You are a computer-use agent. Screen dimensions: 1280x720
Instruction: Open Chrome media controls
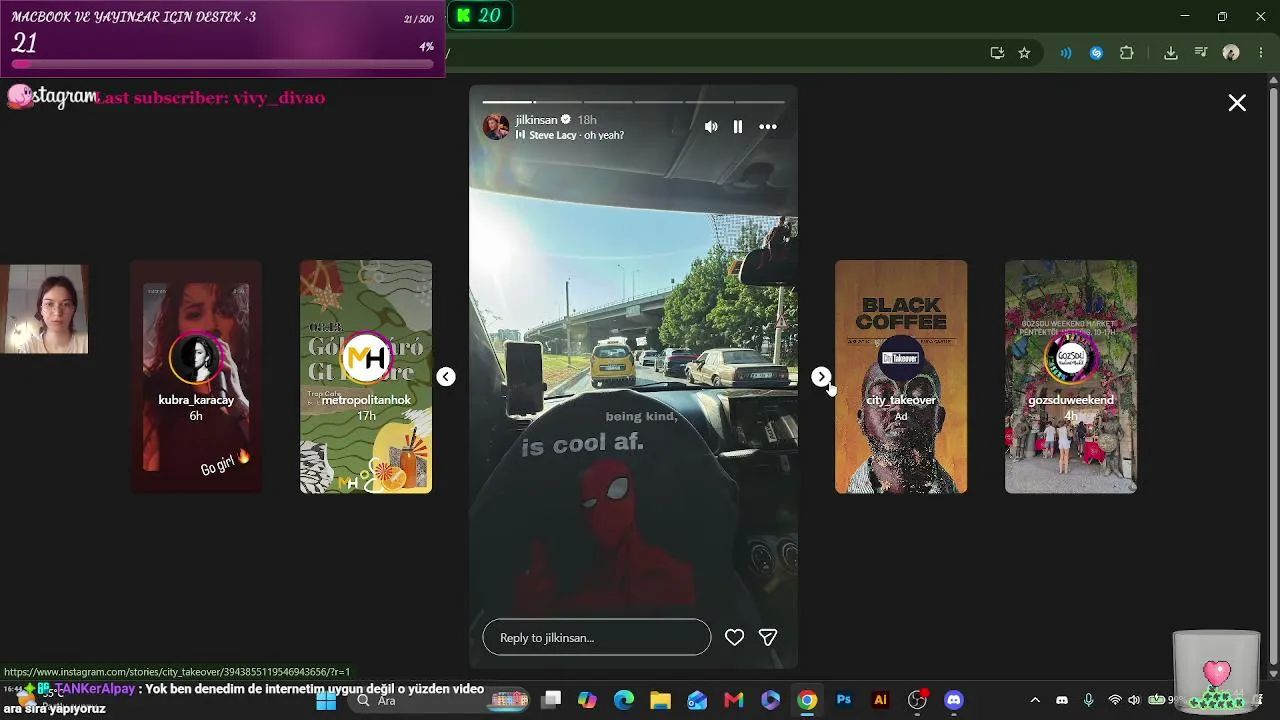(x=1202, y=53)
